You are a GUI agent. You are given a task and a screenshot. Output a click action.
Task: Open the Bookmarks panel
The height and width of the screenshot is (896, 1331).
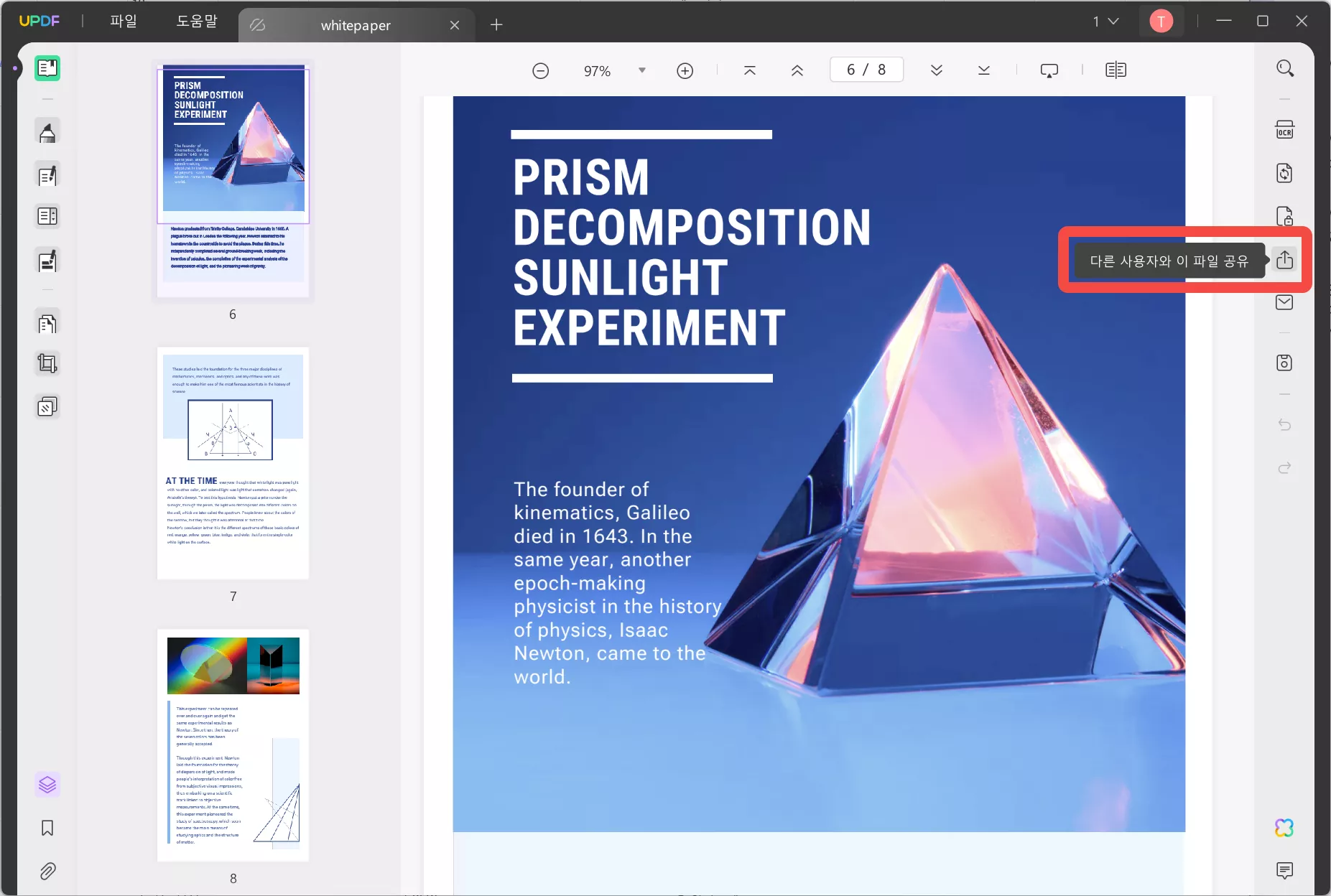pyautogui.click(x=47, y=828)
